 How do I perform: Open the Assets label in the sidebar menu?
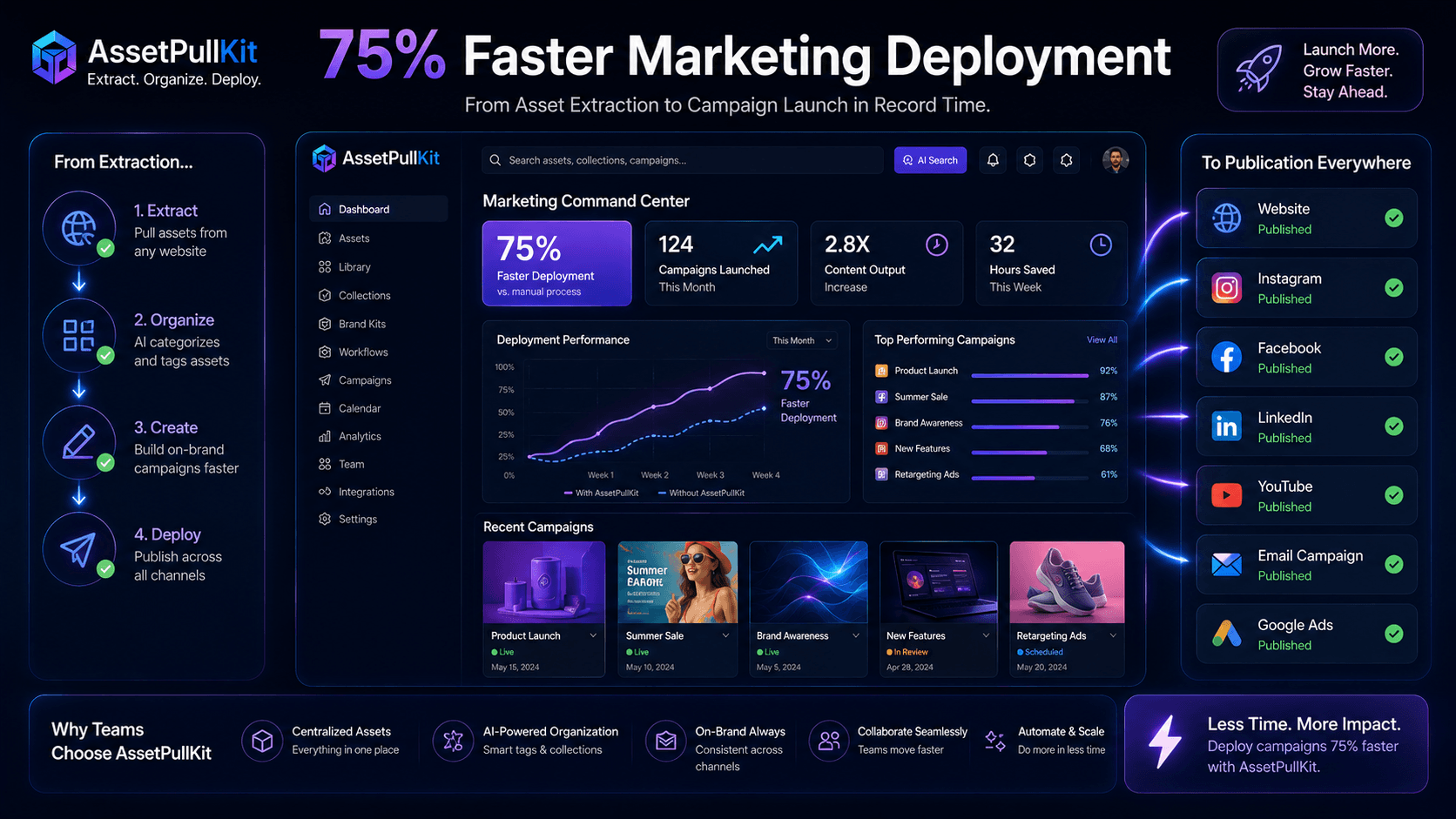[354, 238]
